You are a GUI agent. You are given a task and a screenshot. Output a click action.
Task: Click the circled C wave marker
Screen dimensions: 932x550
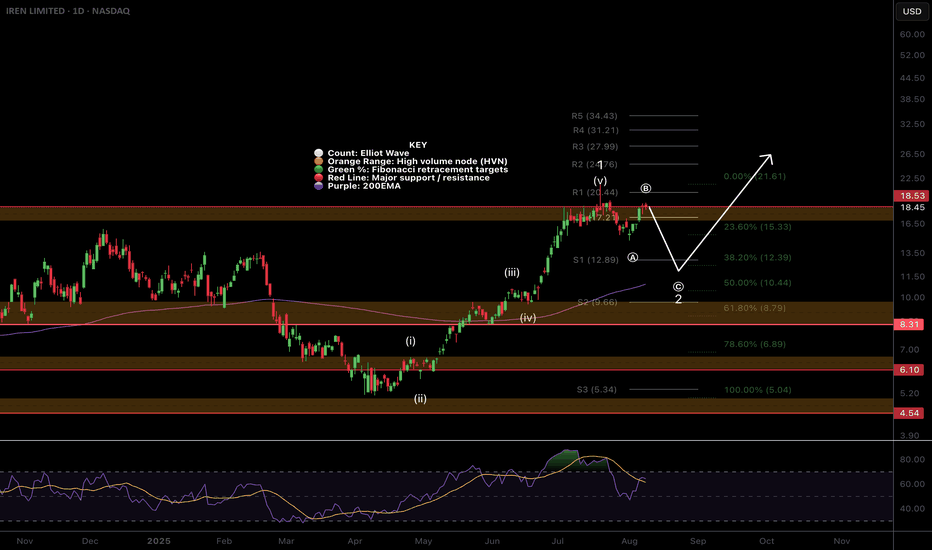pyautogui.click(x=678, y=287)
